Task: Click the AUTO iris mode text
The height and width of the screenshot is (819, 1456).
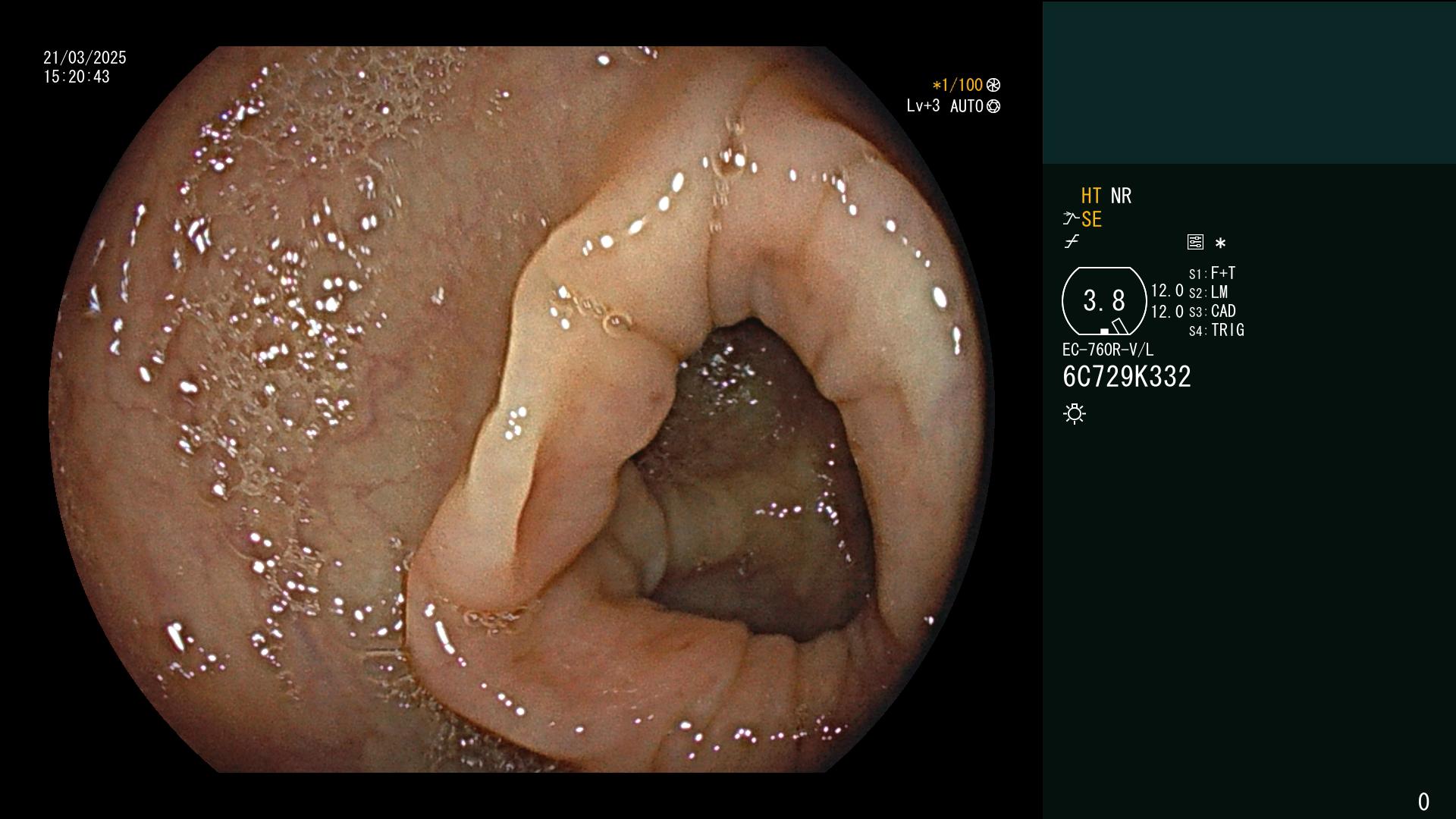Action: pyautogui.click(x=967, y=106)
